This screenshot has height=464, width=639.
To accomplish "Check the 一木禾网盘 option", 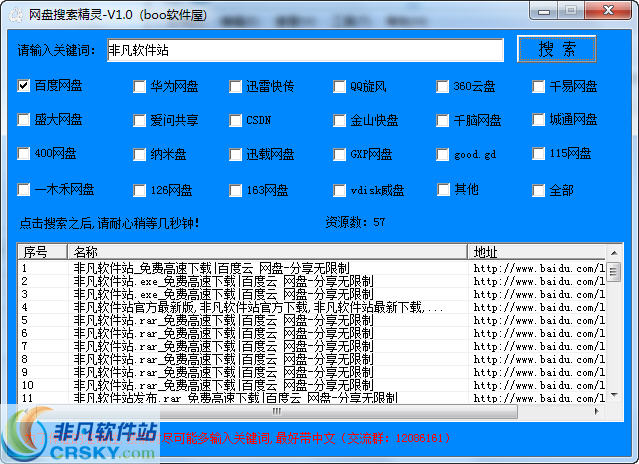I will [x=24, y=189].
